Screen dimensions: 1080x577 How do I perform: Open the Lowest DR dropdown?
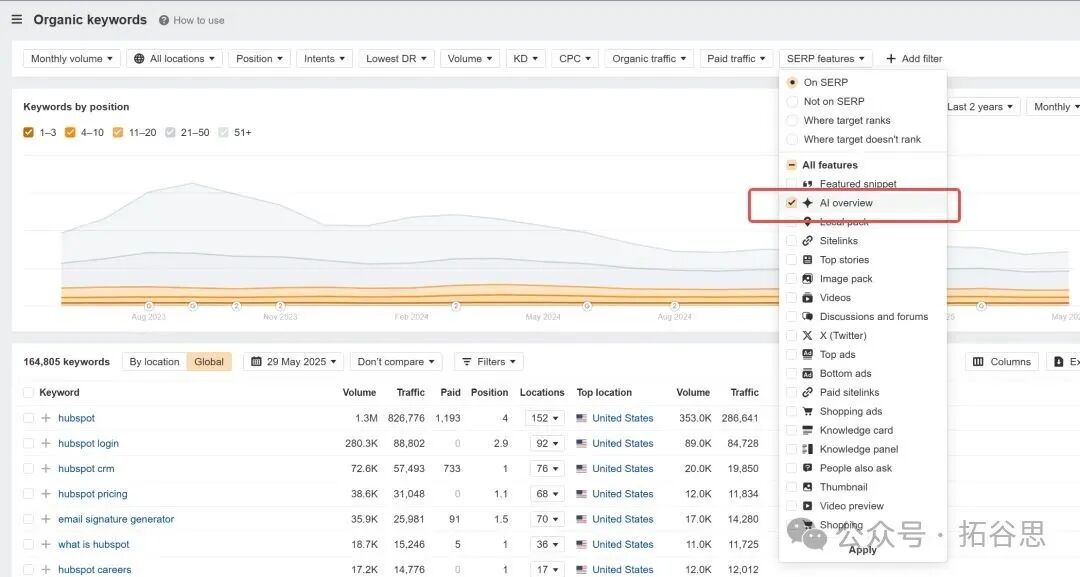pyautogui.click(x=396, y=59)
